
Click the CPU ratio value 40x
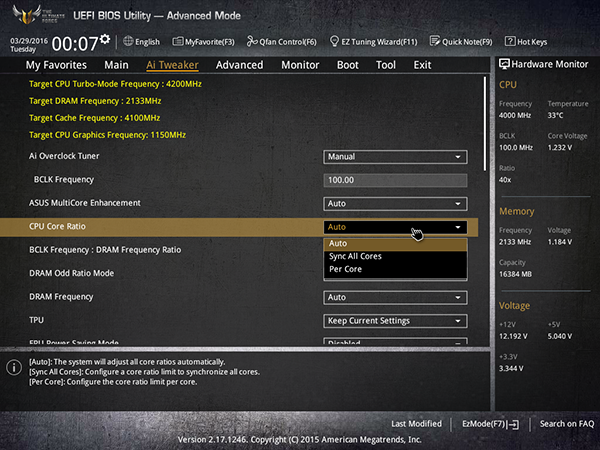coord(505,180)
